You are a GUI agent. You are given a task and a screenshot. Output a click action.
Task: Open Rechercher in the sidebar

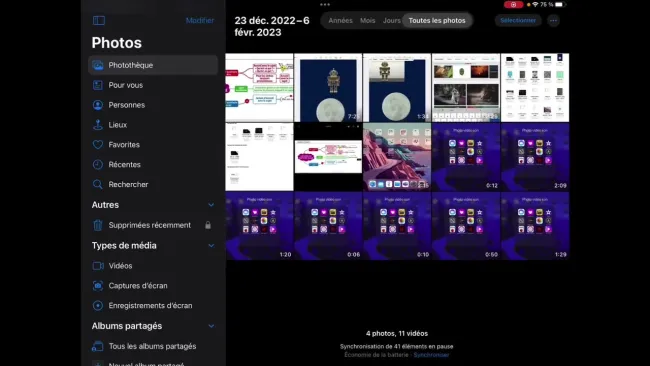(153, 184)
